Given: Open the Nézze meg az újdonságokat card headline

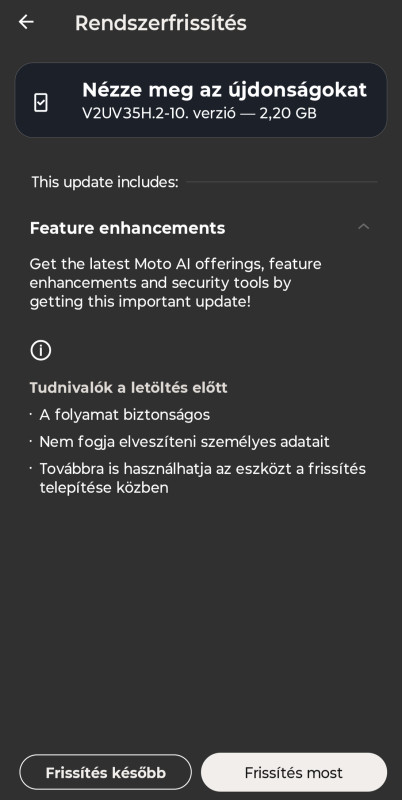Looking at the screenshot, I should [224, 90].
